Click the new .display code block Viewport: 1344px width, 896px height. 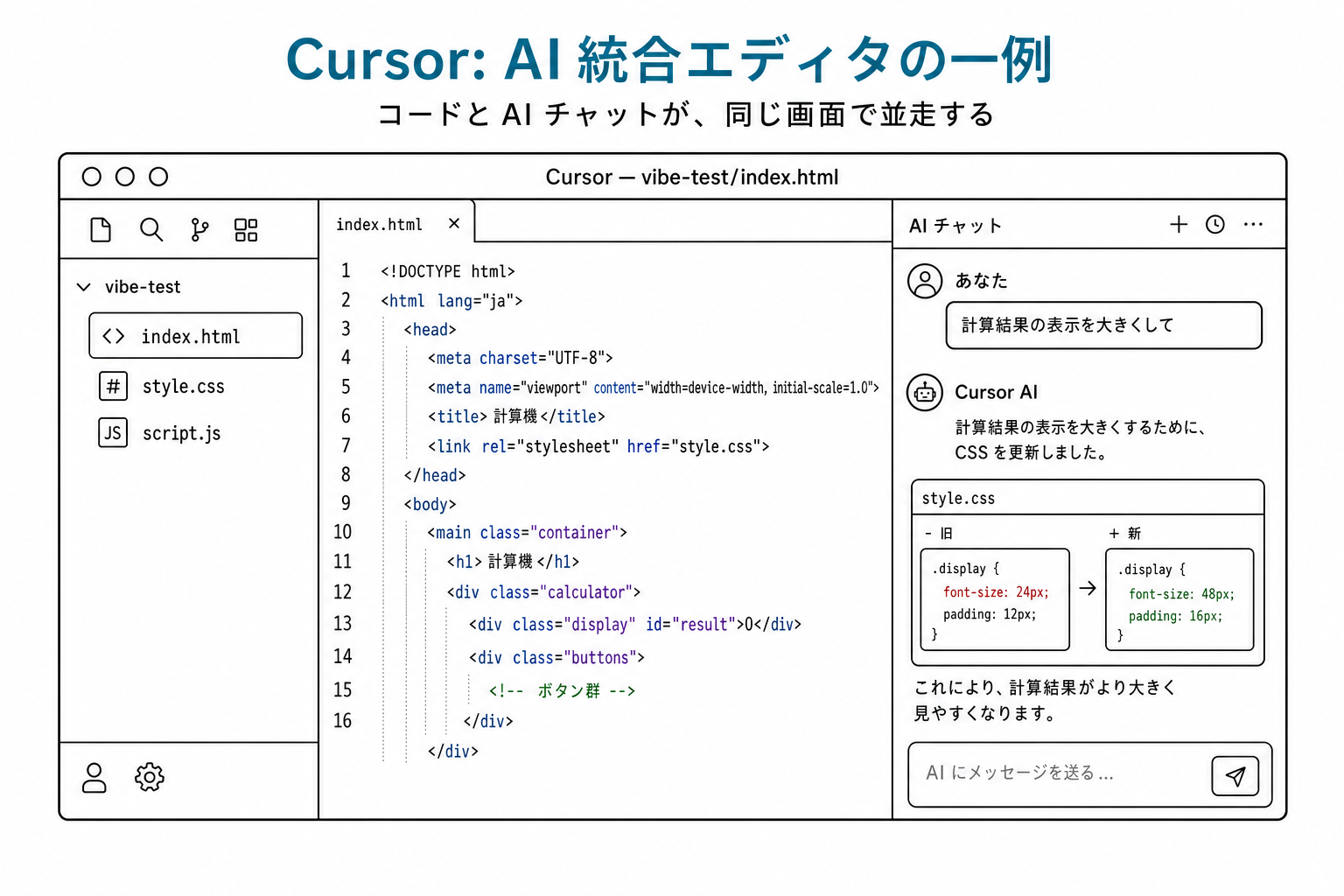pyautogui.click(x=1179, y=600)
